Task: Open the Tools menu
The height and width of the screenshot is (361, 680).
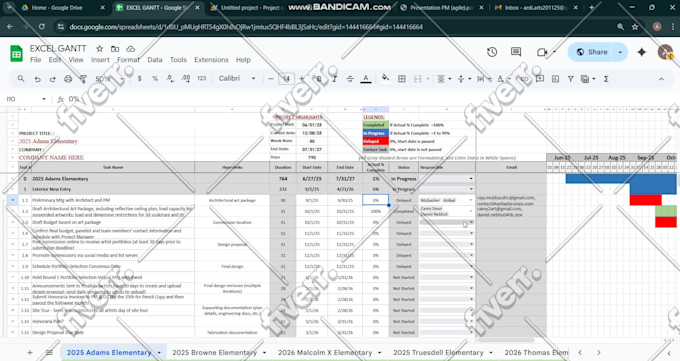Action: [x=178, y=60]
